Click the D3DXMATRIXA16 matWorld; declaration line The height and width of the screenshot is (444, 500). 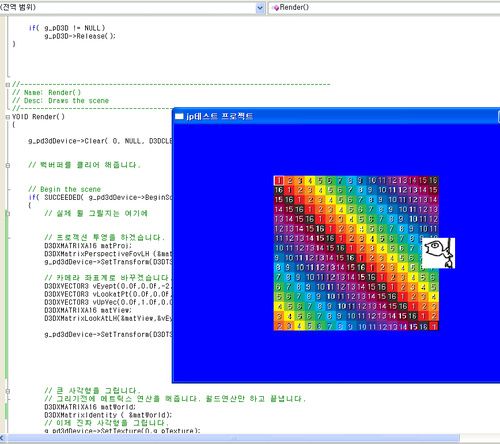[90, 407]
